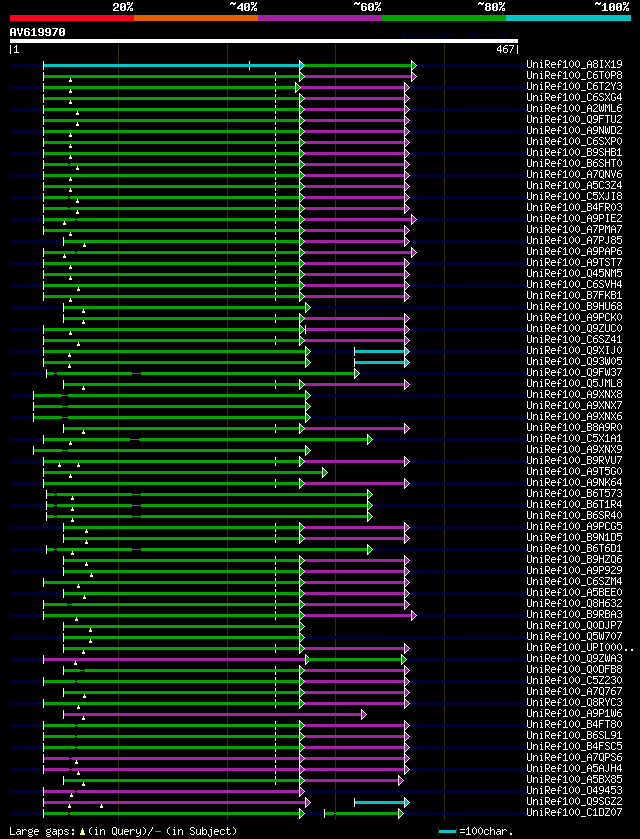Open the UniRef100_Q9FTU2 hit
Screen dimensions: 640x839
coord(574,119)
